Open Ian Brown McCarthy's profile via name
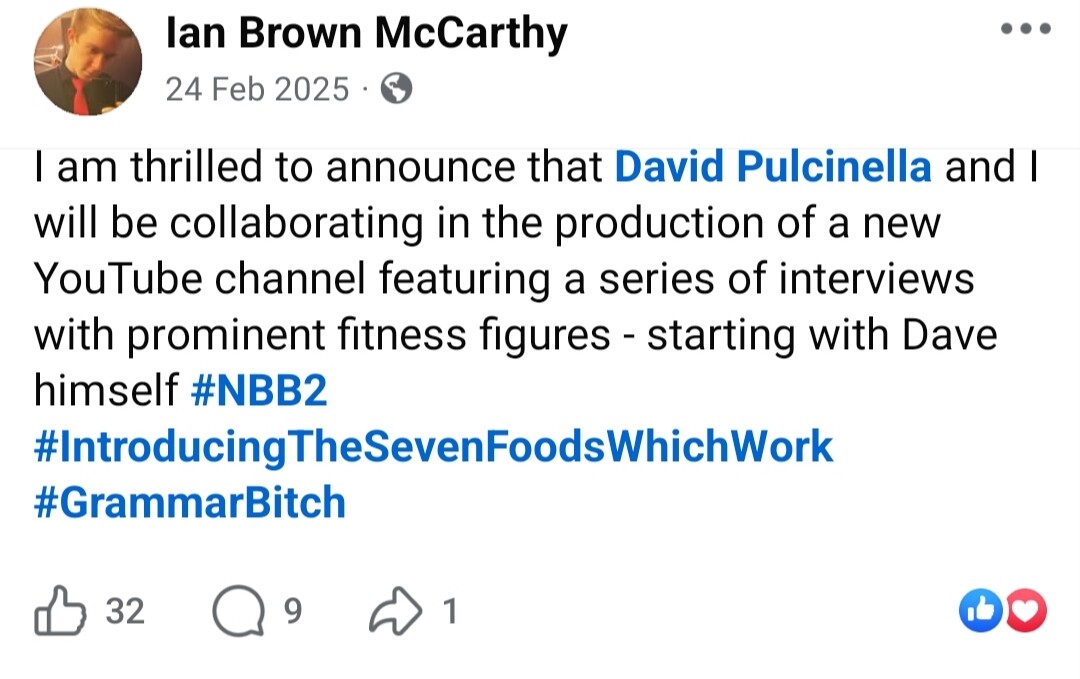 click(366, 36)
